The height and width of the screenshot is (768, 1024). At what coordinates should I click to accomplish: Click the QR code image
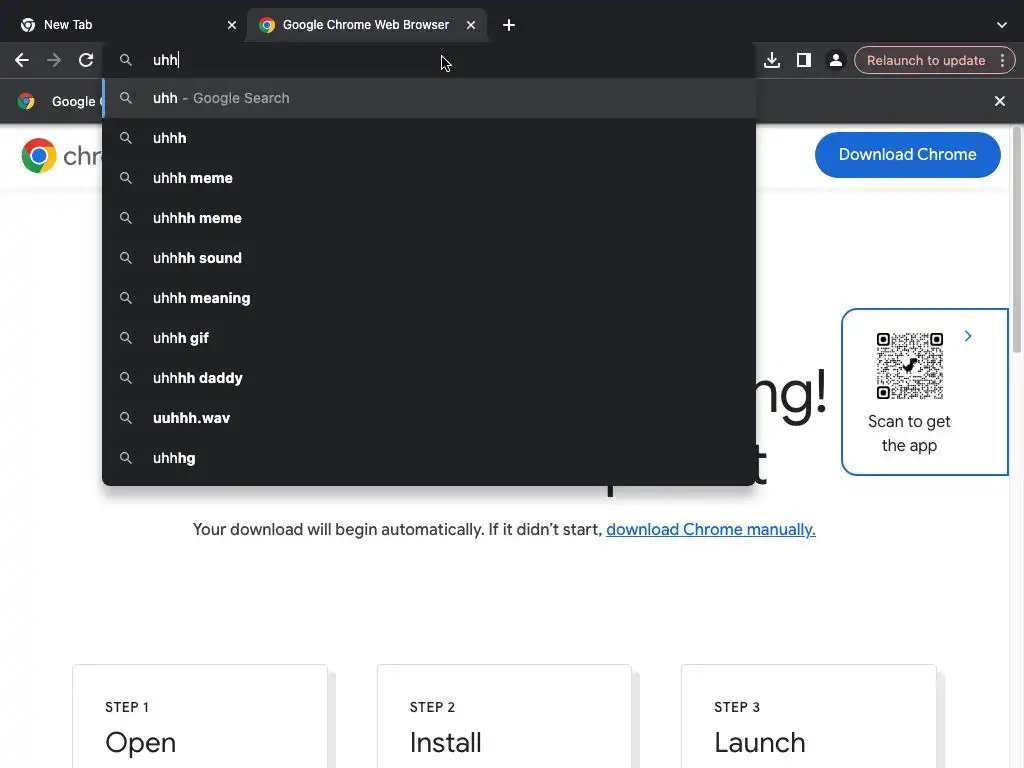(x=909, y=366)
